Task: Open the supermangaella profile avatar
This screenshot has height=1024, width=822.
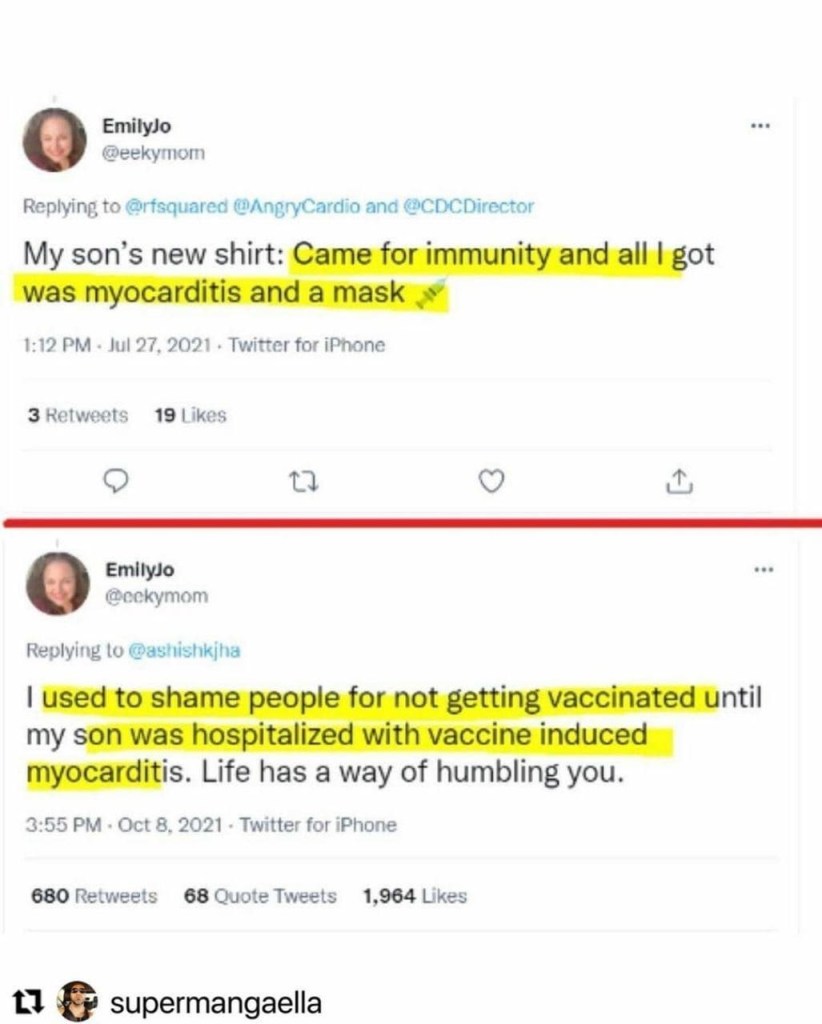Action: pos(76,1001)
